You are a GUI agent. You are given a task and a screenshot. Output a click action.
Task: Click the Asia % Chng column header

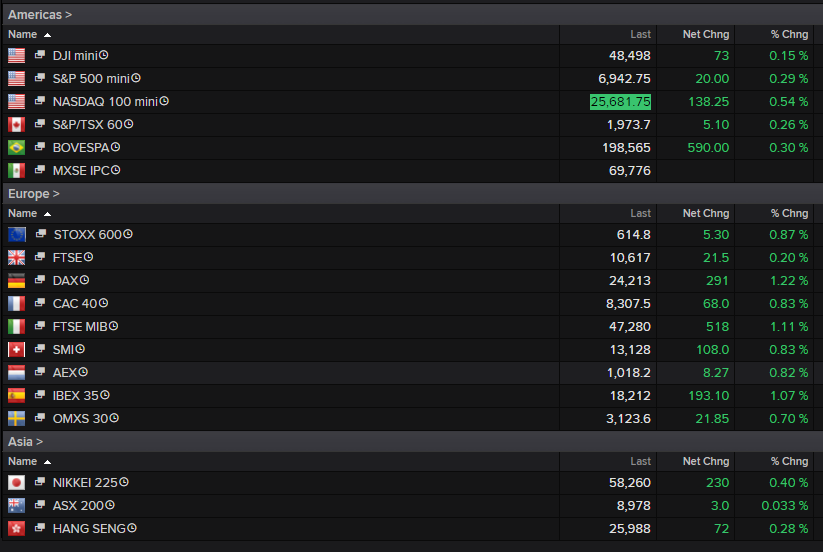789,462
